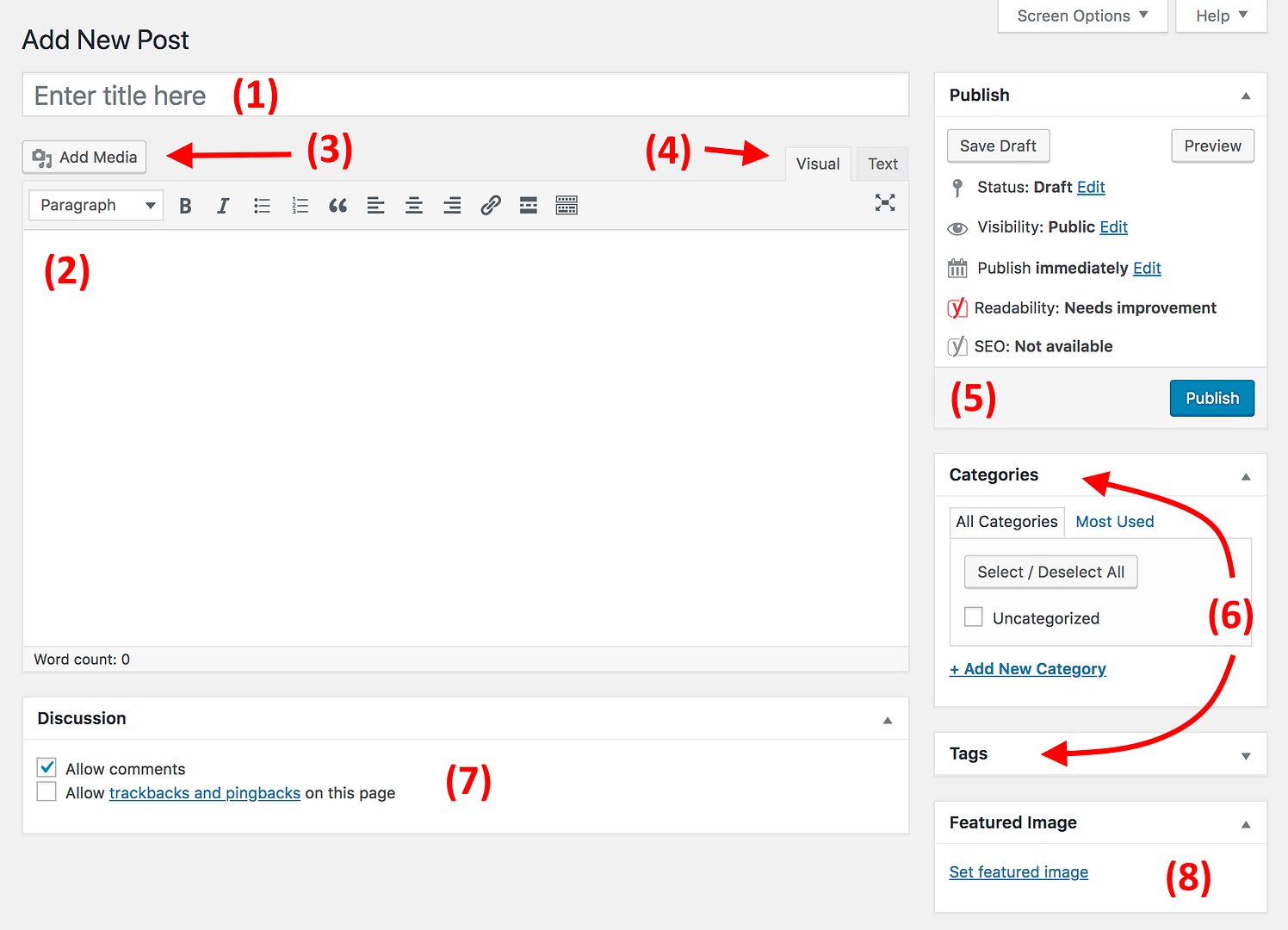Viewport: 1288px width, 930px height.
Task: Click Set featured image
Action: coord(1018,871)
